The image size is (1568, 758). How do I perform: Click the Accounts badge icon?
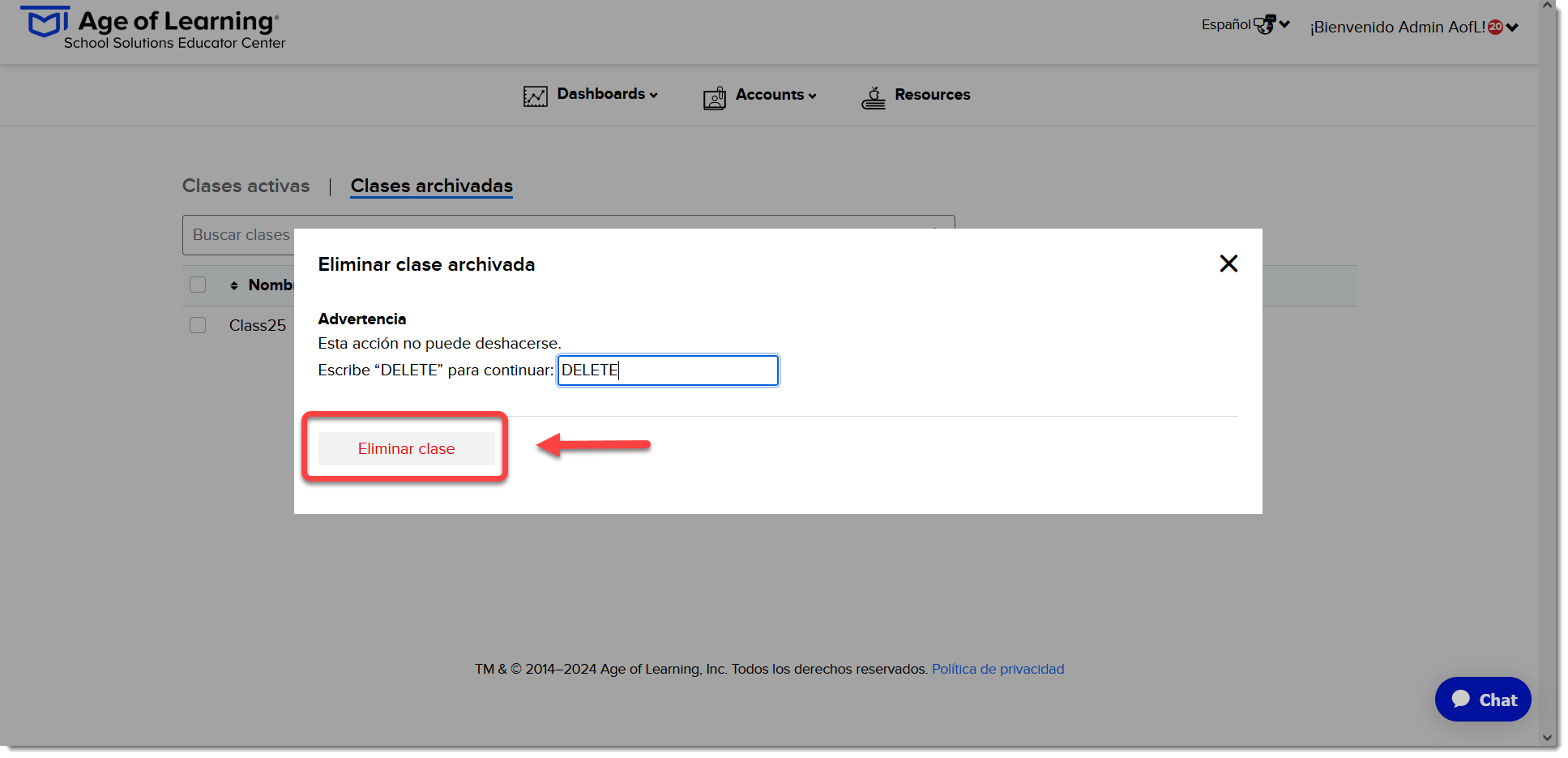click(714, 98)
